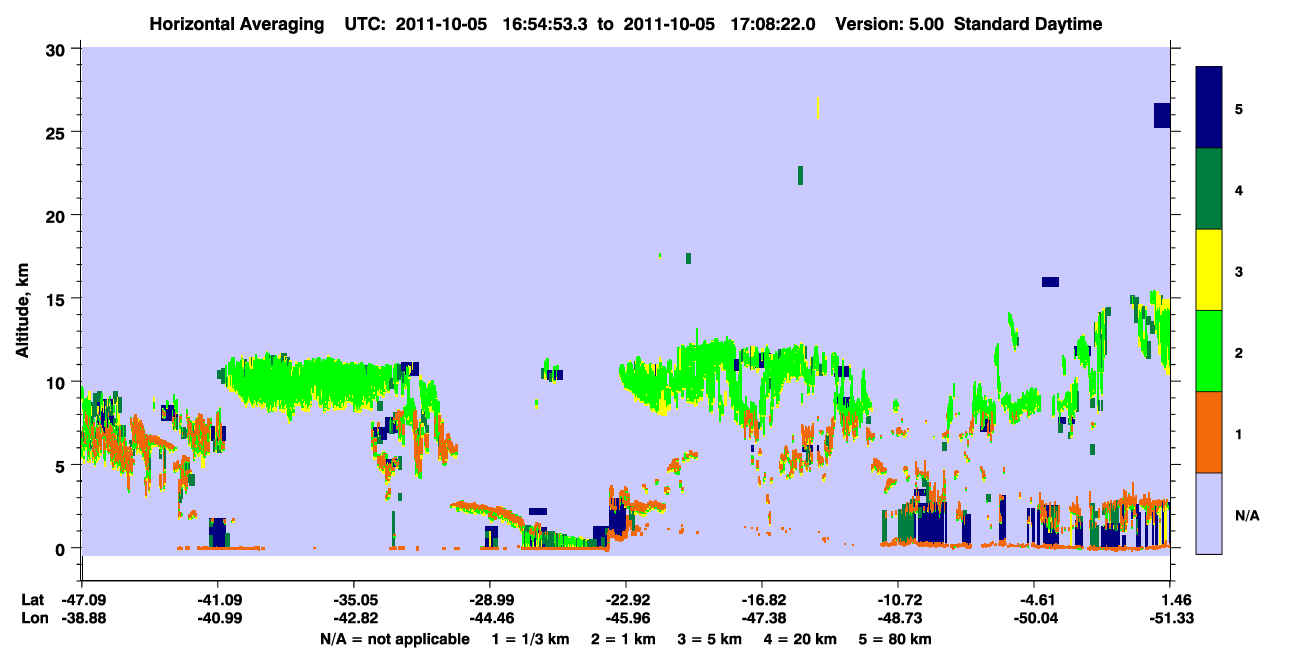Click the colorbar label 'N/A'
Image resolution: width=1300 pixels, height=667 pixels.
(x=1246, y=515)
